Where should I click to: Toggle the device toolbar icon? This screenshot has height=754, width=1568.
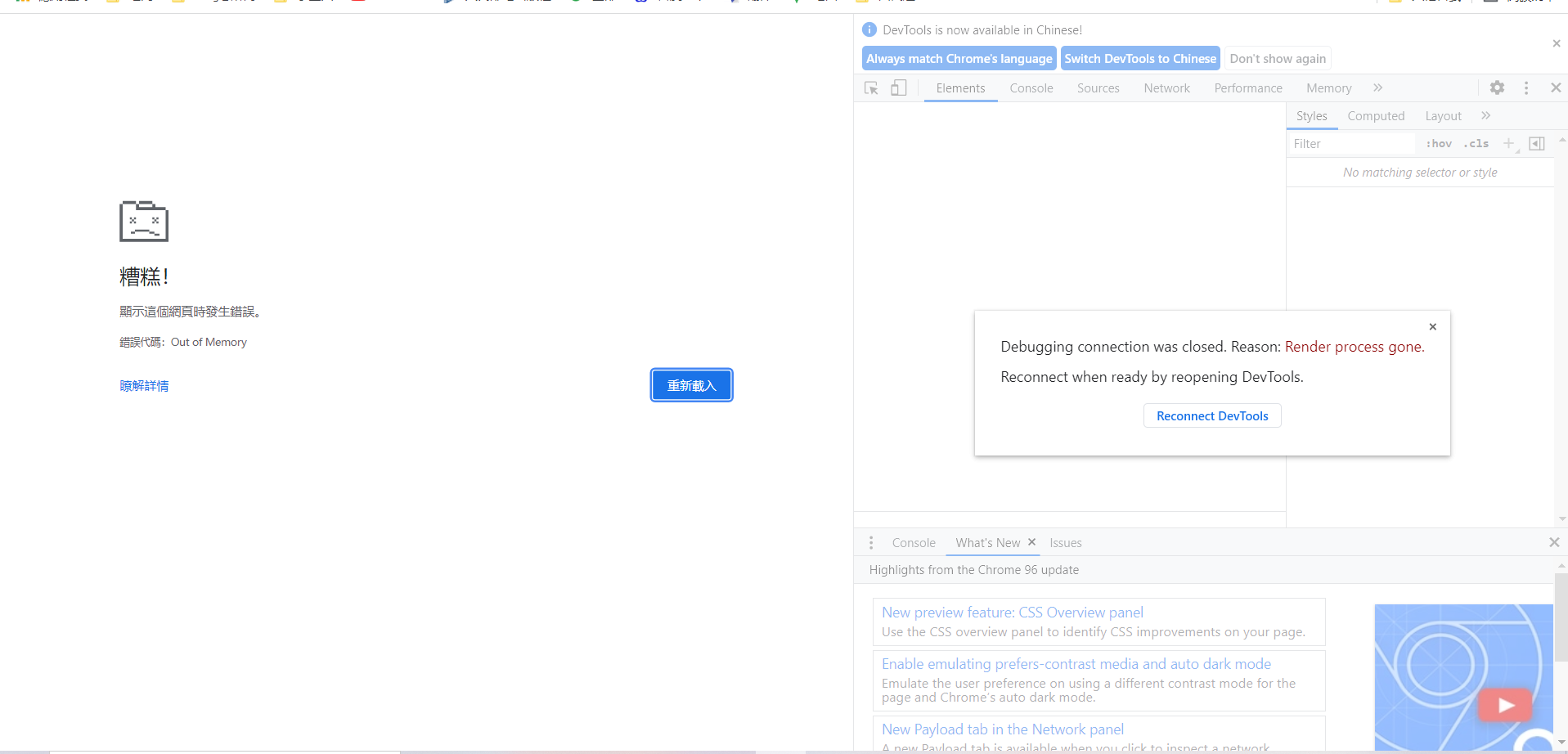click(898, 88)
